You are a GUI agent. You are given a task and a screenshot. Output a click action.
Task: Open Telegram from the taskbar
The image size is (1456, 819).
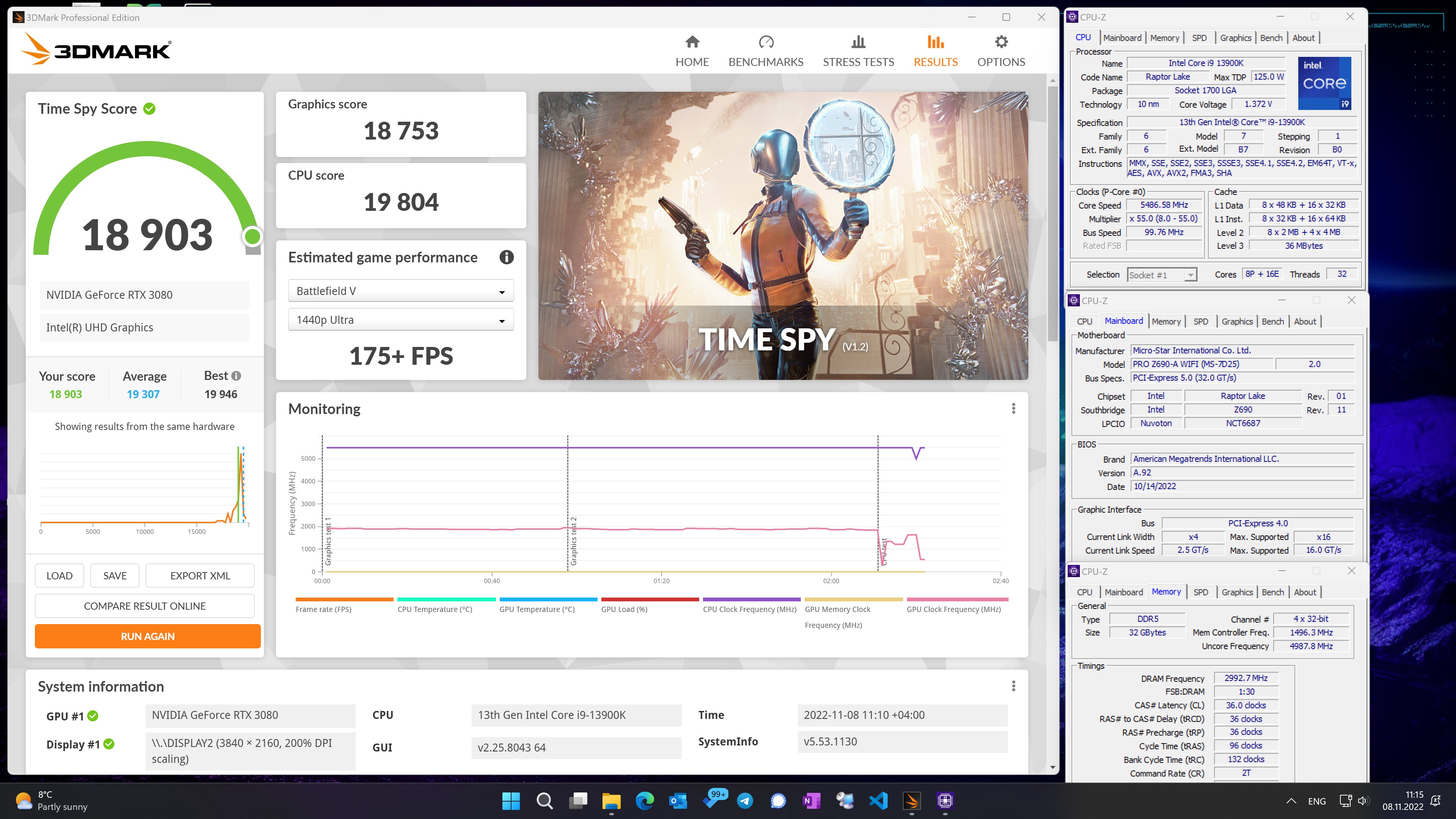[745, 801]
